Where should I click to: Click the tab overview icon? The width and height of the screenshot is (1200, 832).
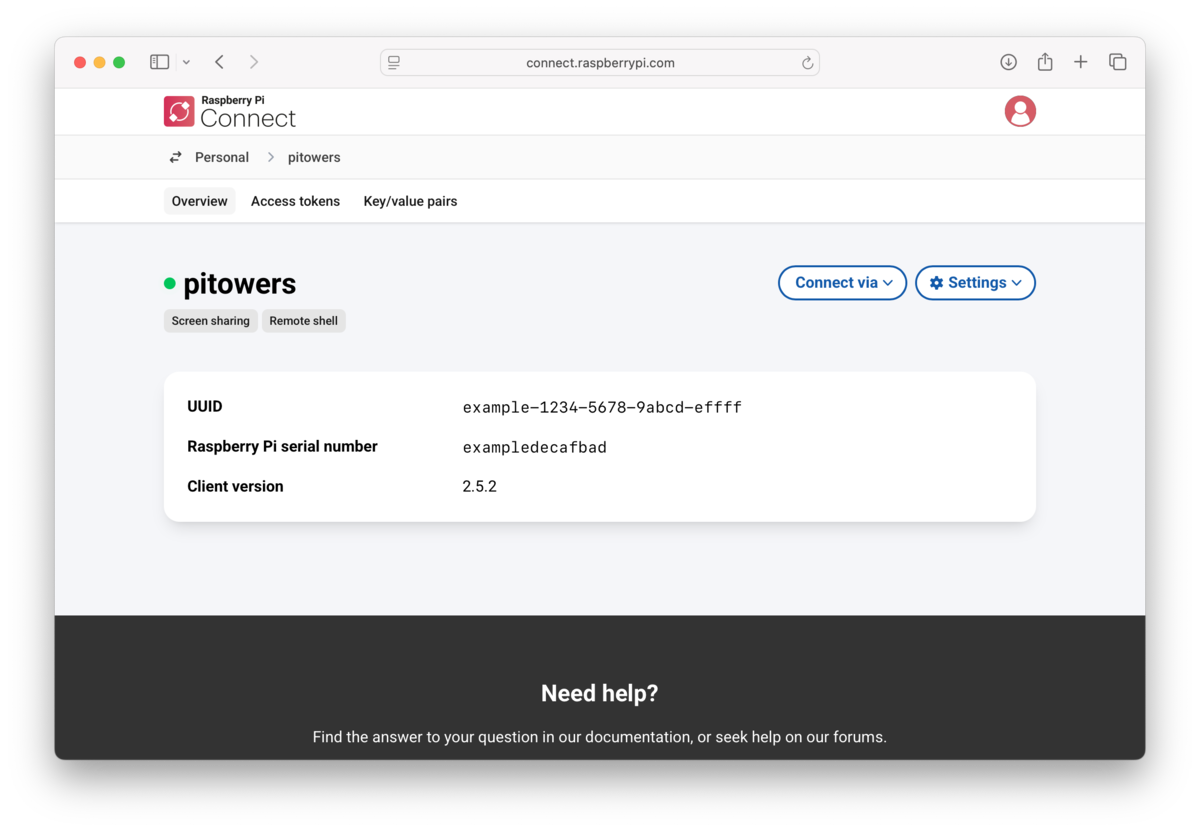[1117, 61]
